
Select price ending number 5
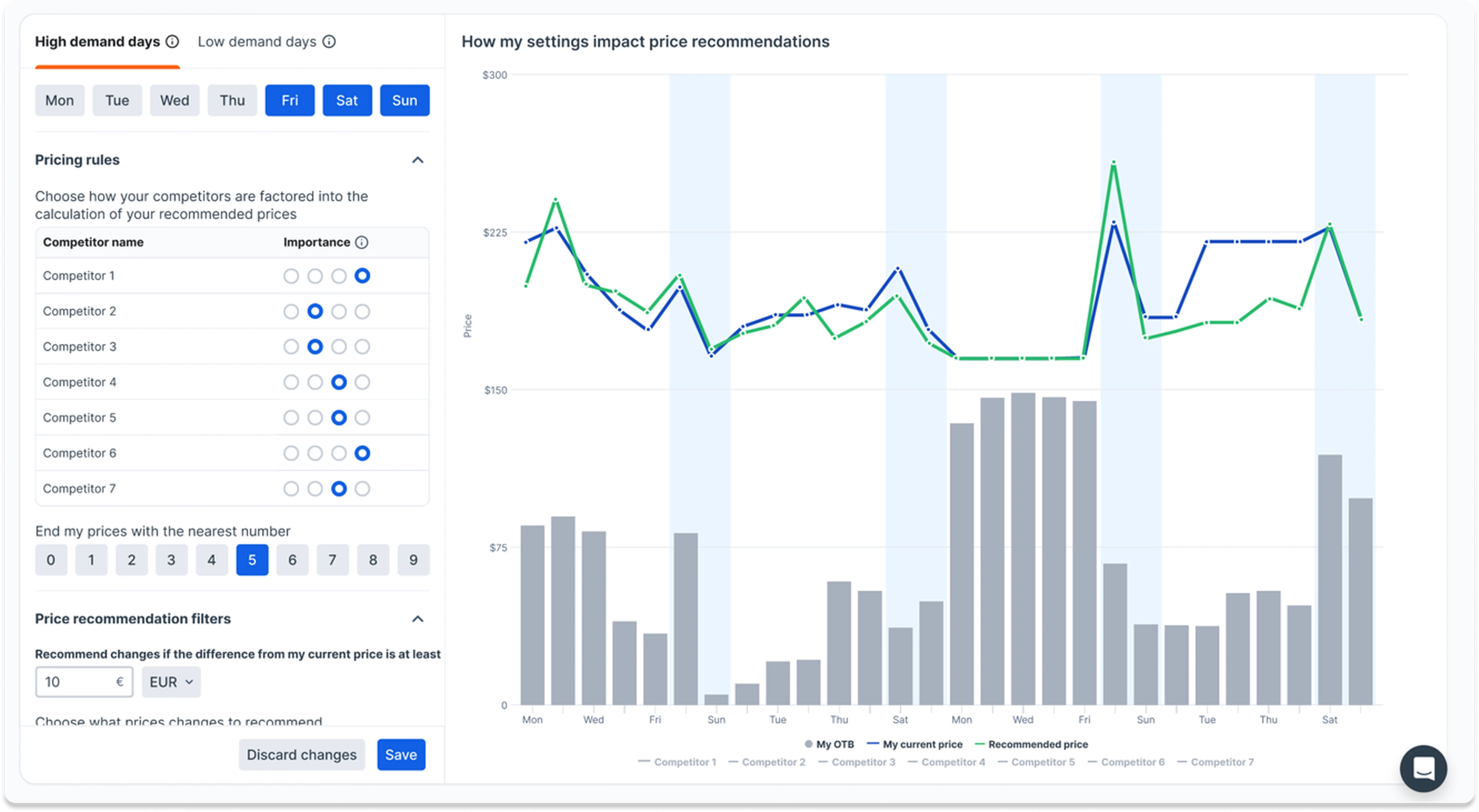252,560
